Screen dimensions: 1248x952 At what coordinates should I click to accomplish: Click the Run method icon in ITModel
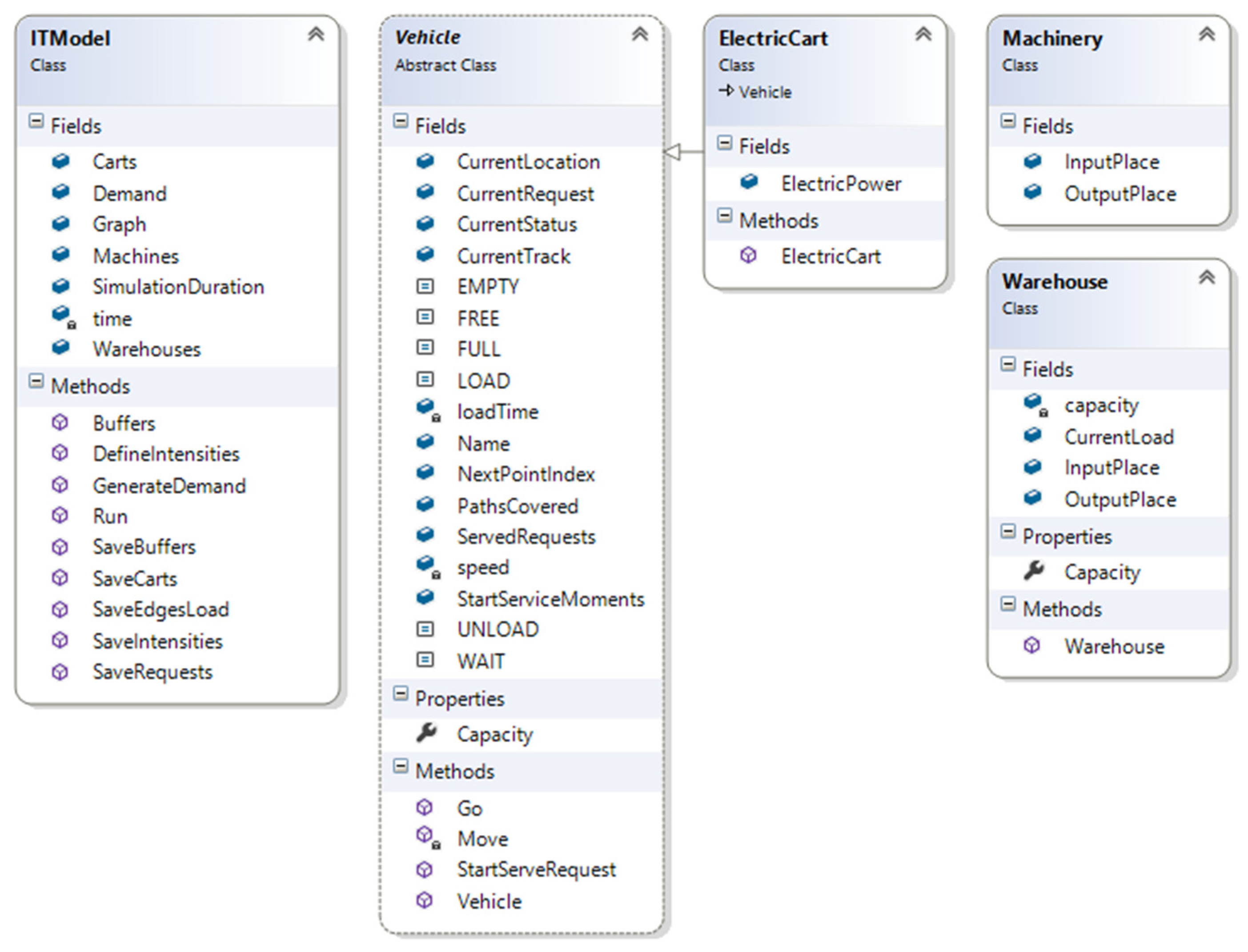point(60,516)
